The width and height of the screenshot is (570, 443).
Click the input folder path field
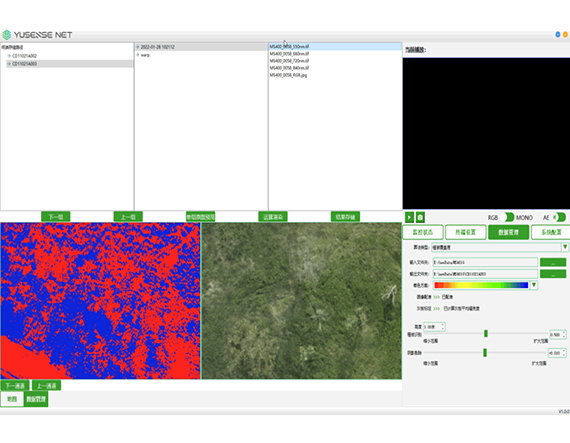click(x=485, y=262)
